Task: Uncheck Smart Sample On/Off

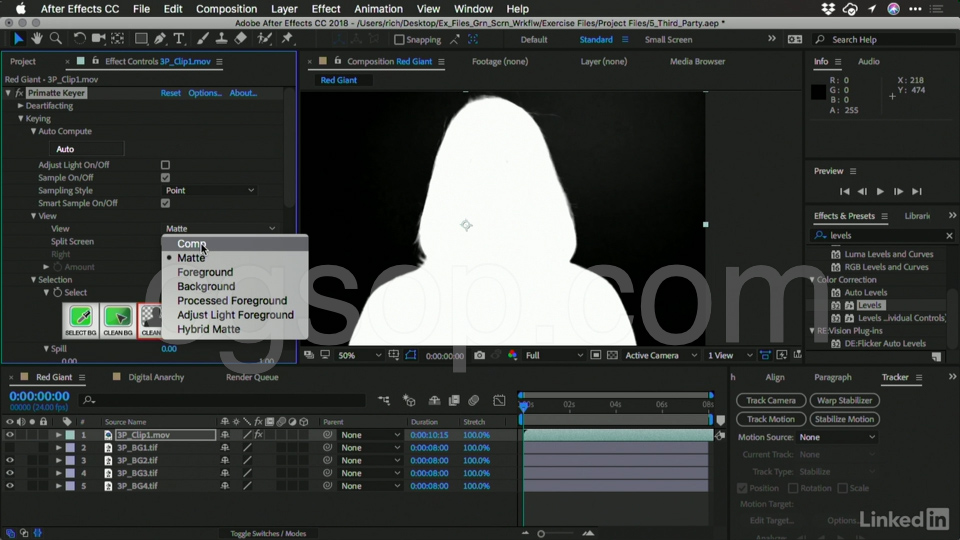Action: point(165,203)
